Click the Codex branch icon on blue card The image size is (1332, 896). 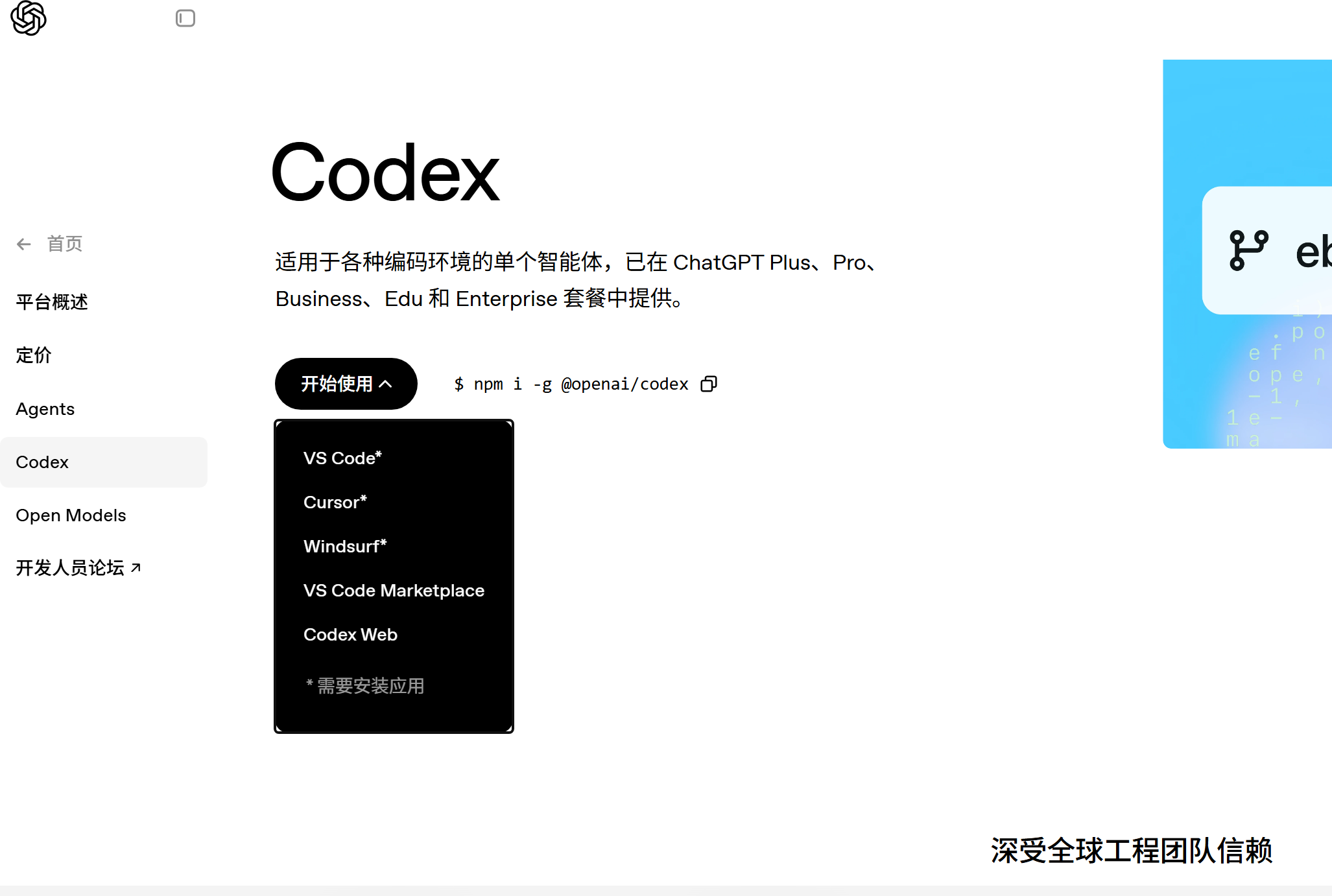coord(1248,250)
